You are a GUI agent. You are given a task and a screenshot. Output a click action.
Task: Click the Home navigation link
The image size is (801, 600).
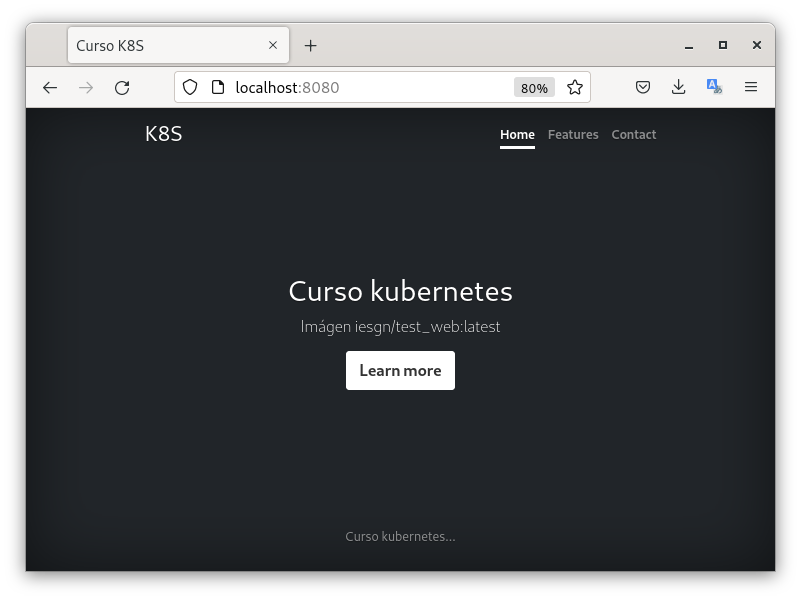[517, 135]
